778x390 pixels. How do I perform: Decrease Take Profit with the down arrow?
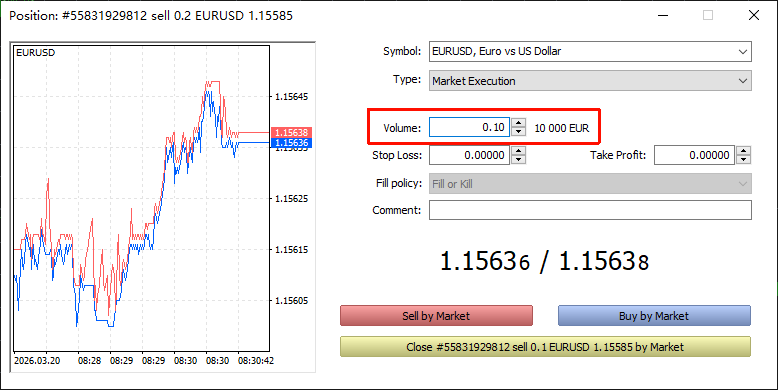point(743,160)
